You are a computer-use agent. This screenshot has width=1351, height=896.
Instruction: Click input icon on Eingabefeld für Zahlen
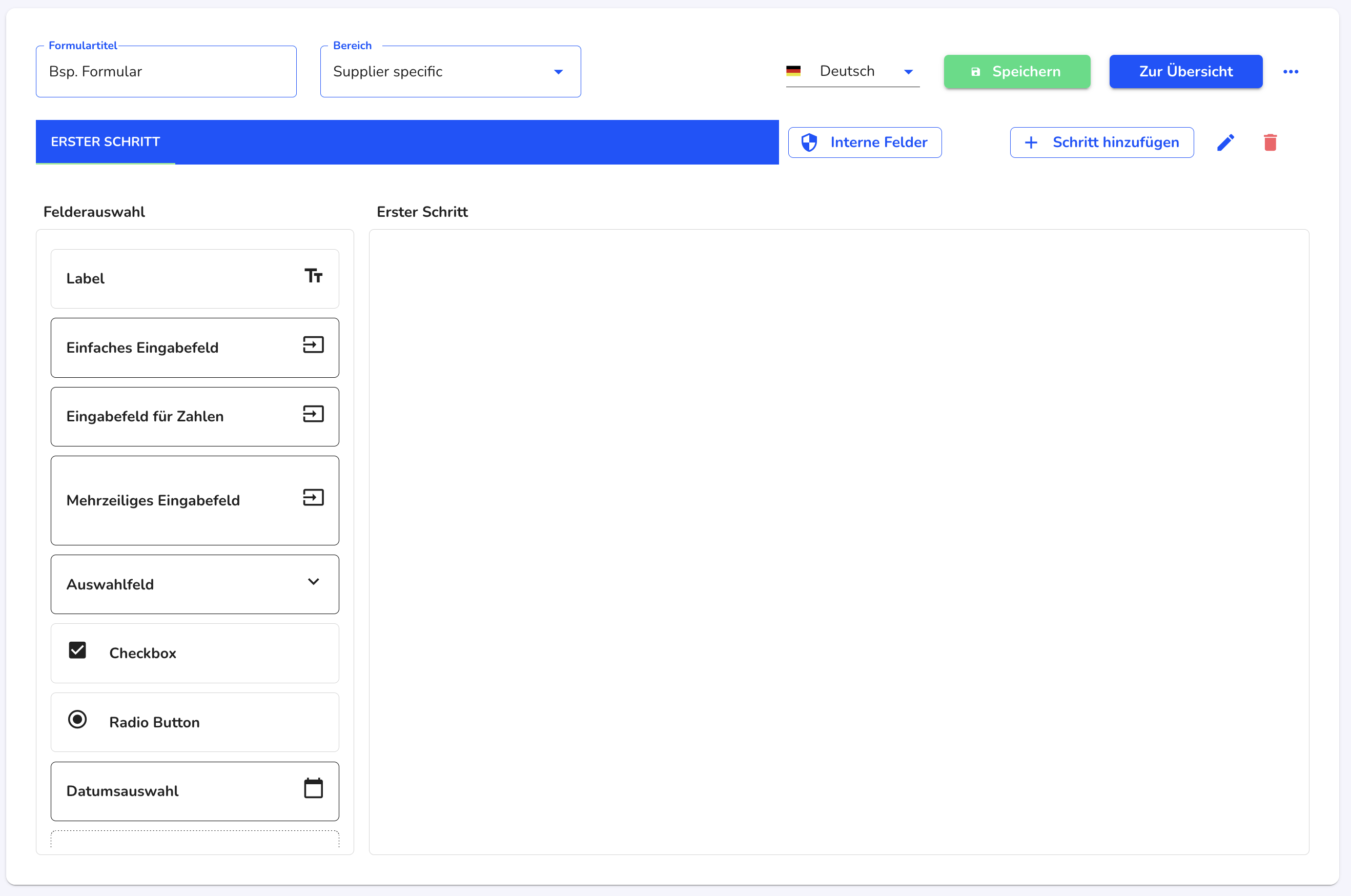point(314,414)
